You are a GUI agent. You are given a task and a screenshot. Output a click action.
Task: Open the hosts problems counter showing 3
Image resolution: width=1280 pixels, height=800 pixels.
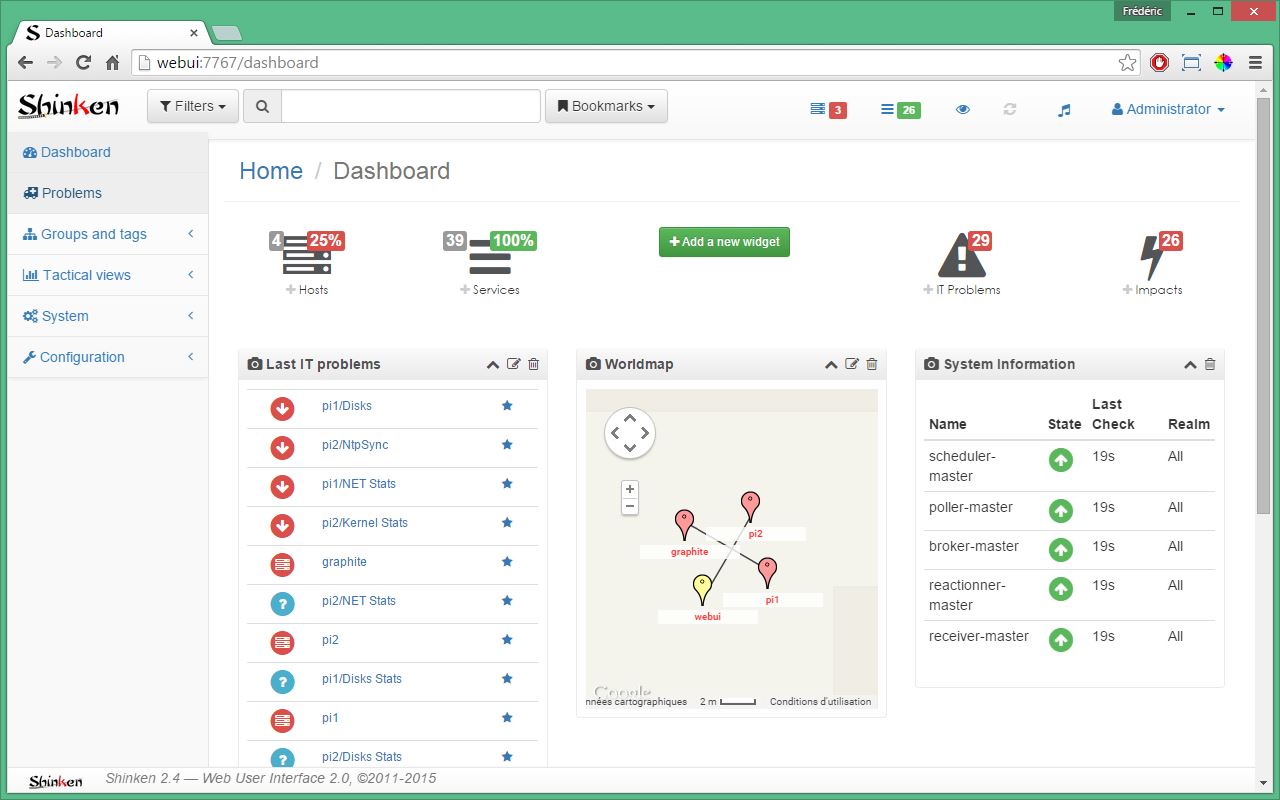(828, 110)
